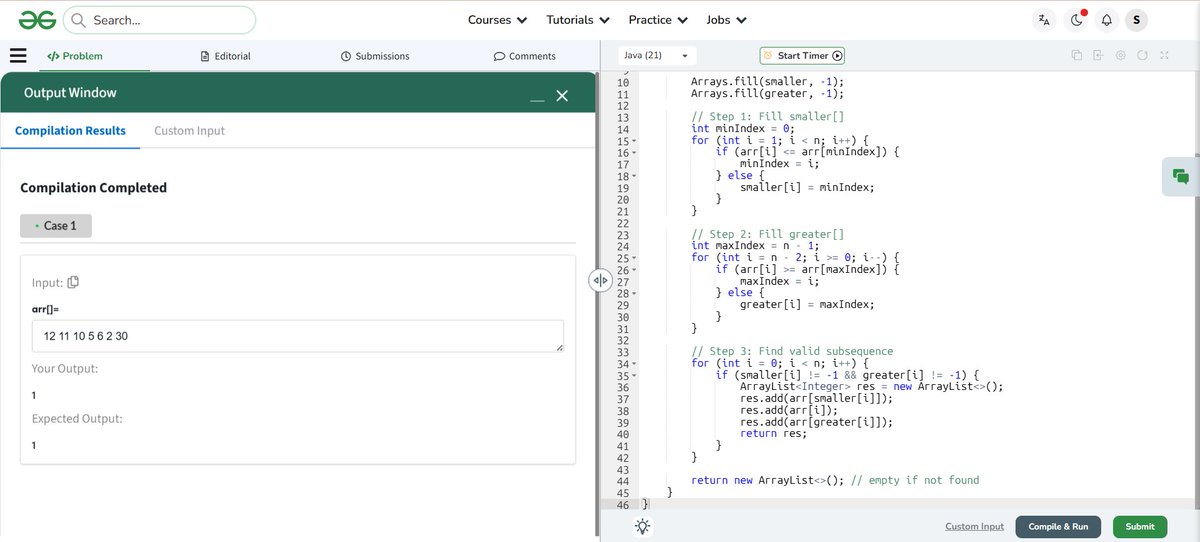Expand the Practice dropdown menu
Image resolution: width=1200 pixels, height=542 pixels.
click(658, 20)
